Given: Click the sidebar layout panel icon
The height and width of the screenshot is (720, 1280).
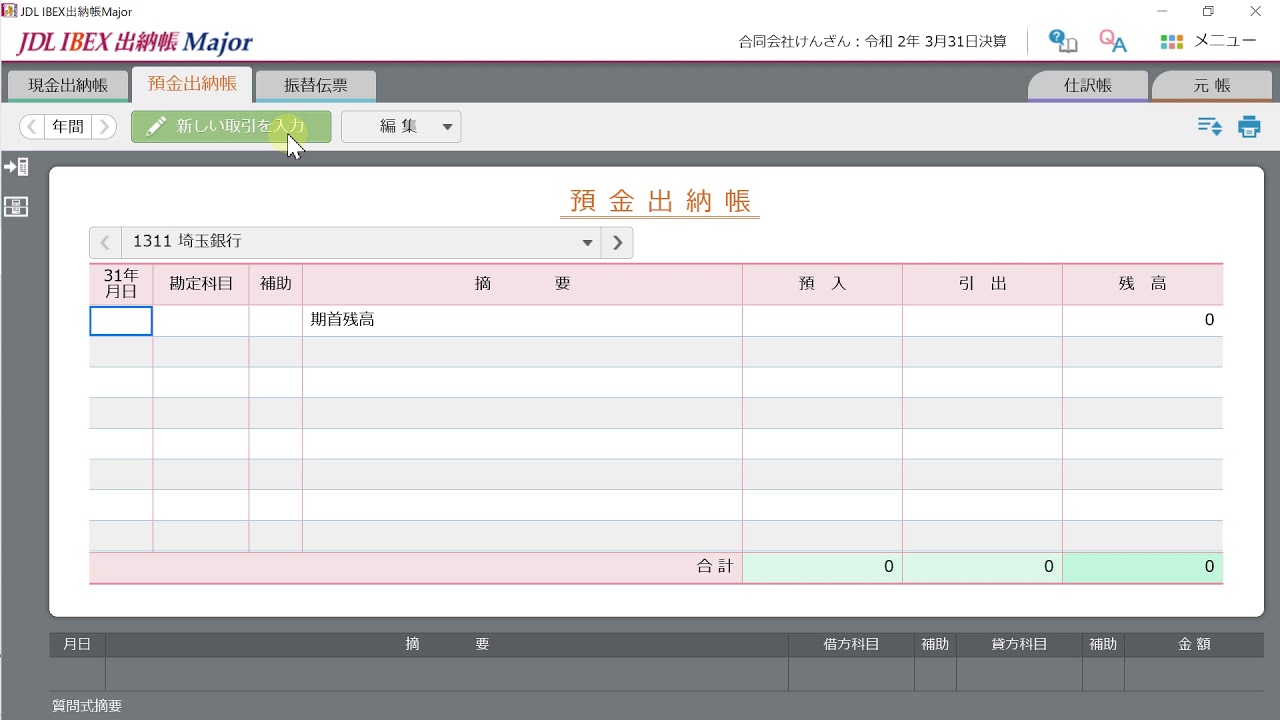Looking at the screenshot, I should (16, 207).
